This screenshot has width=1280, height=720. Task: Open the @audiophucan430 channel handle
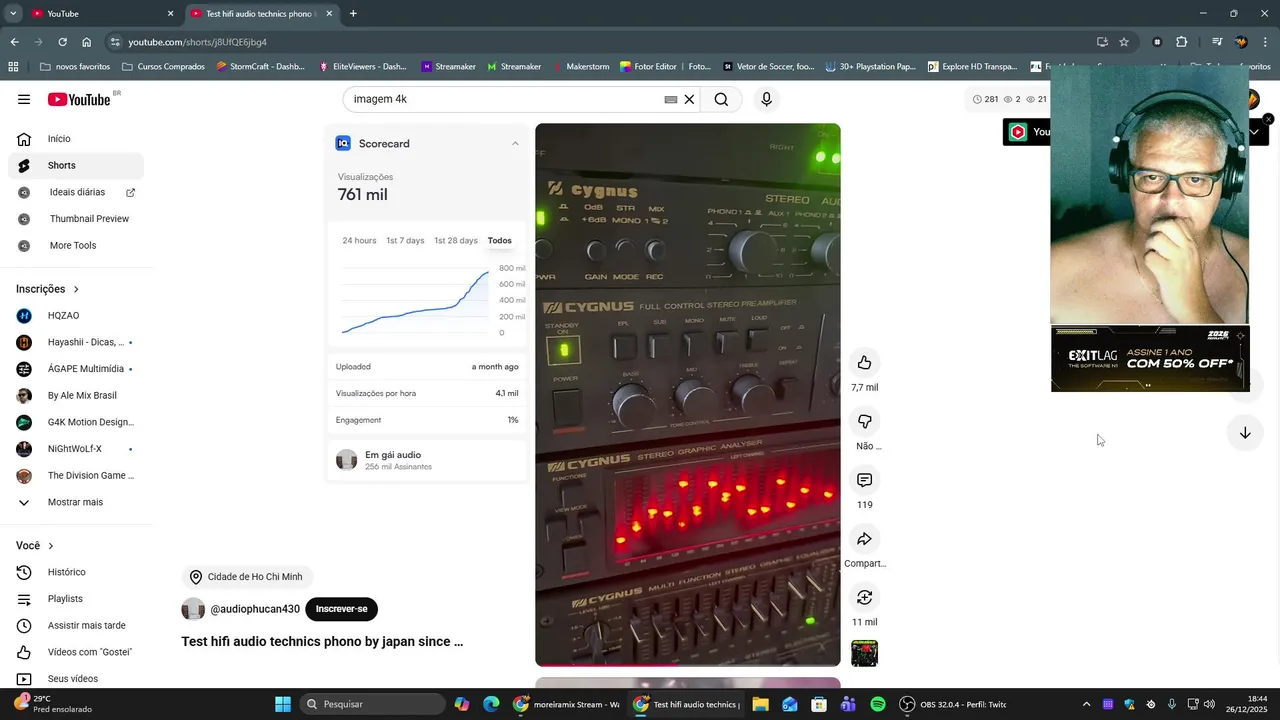[x=254, y=609]
